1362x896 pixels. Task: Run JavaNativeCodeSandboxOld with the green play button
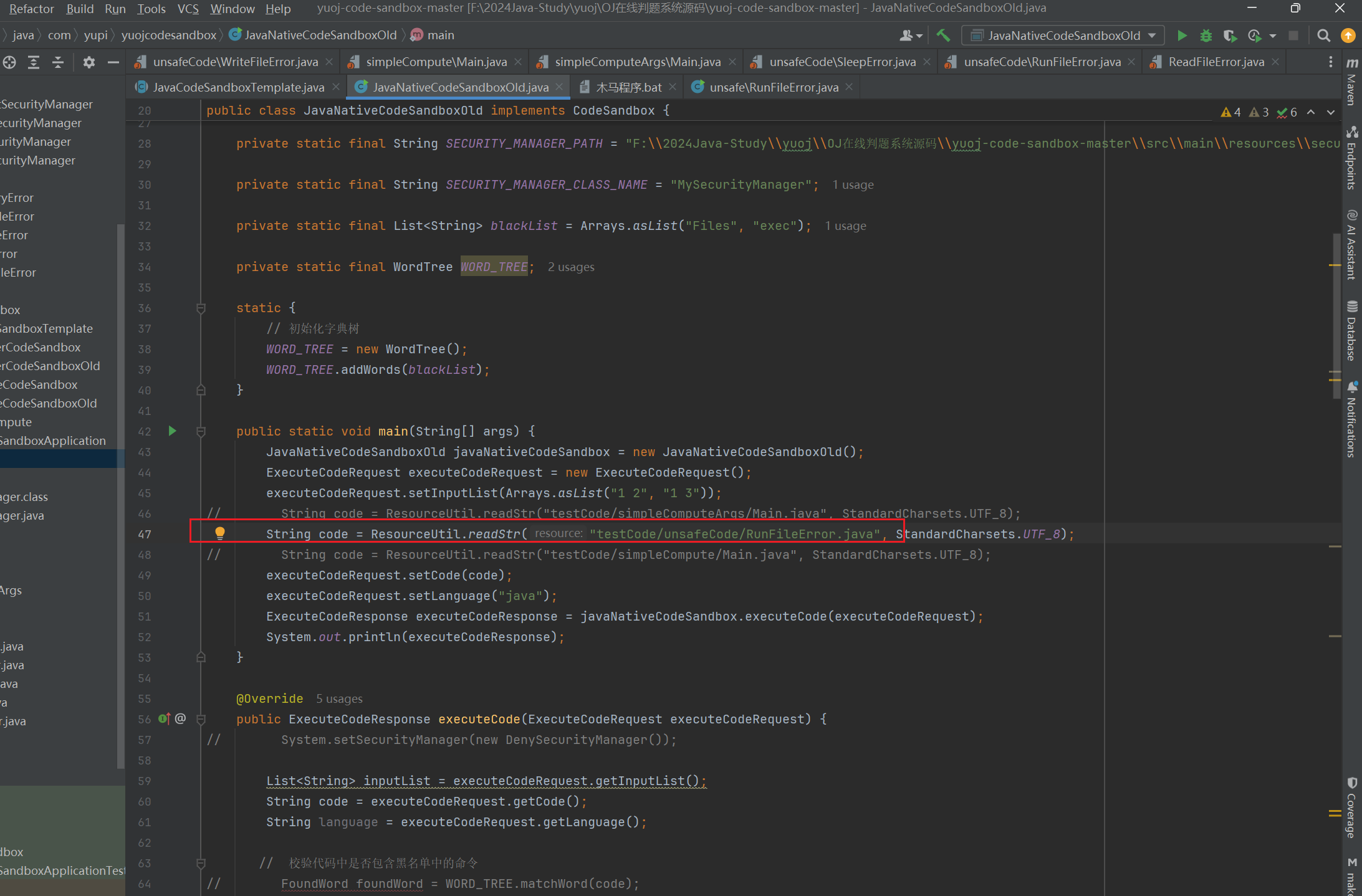(1181, 36)
